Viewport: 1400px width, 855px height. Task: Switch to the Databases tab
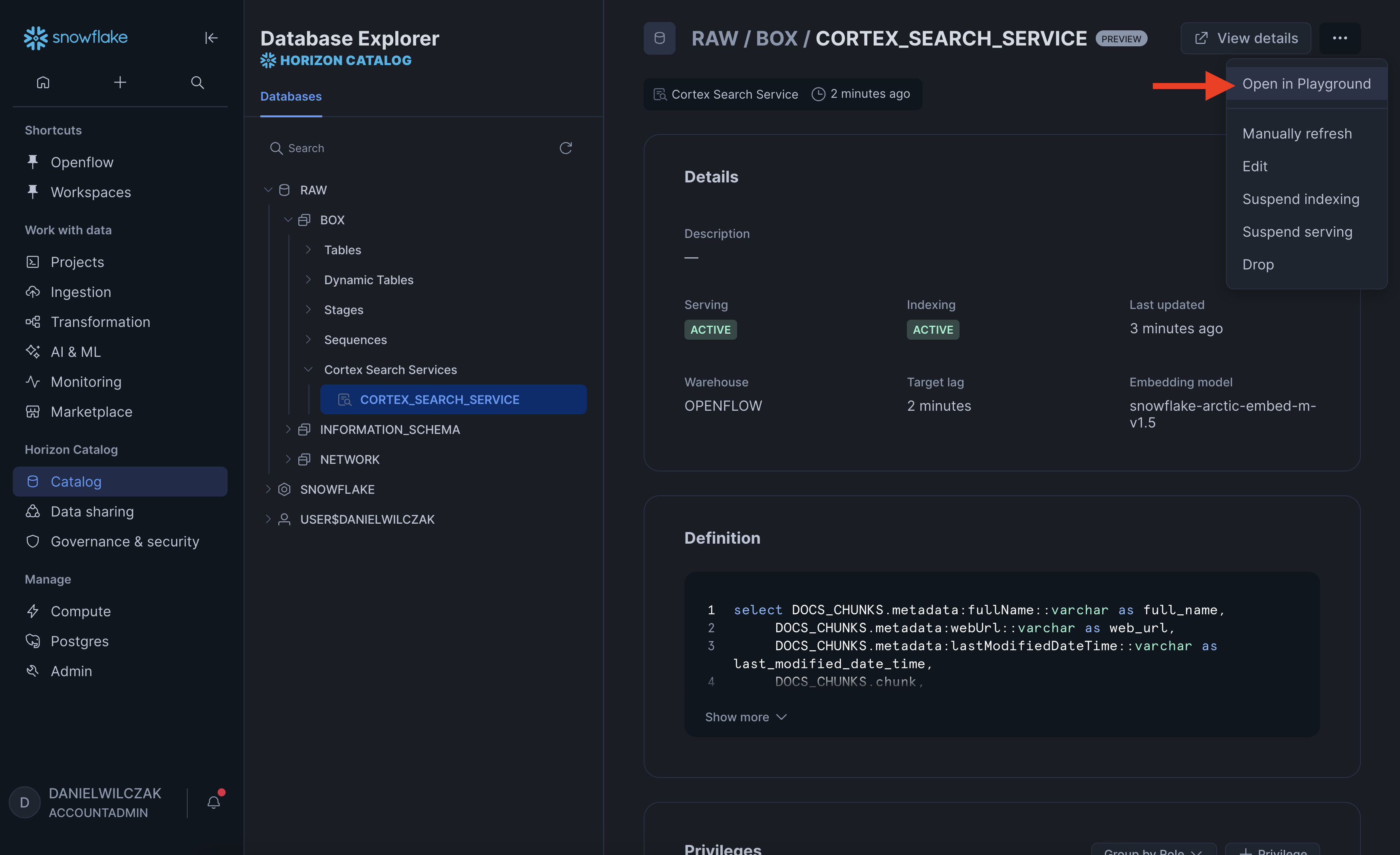point(291,97)
